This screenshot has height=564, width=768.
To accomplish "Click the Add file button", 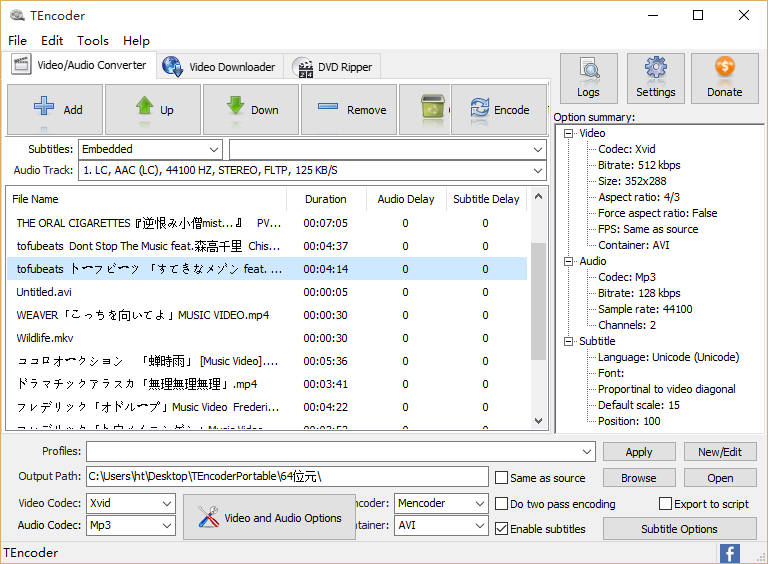I will click(56, 109).
